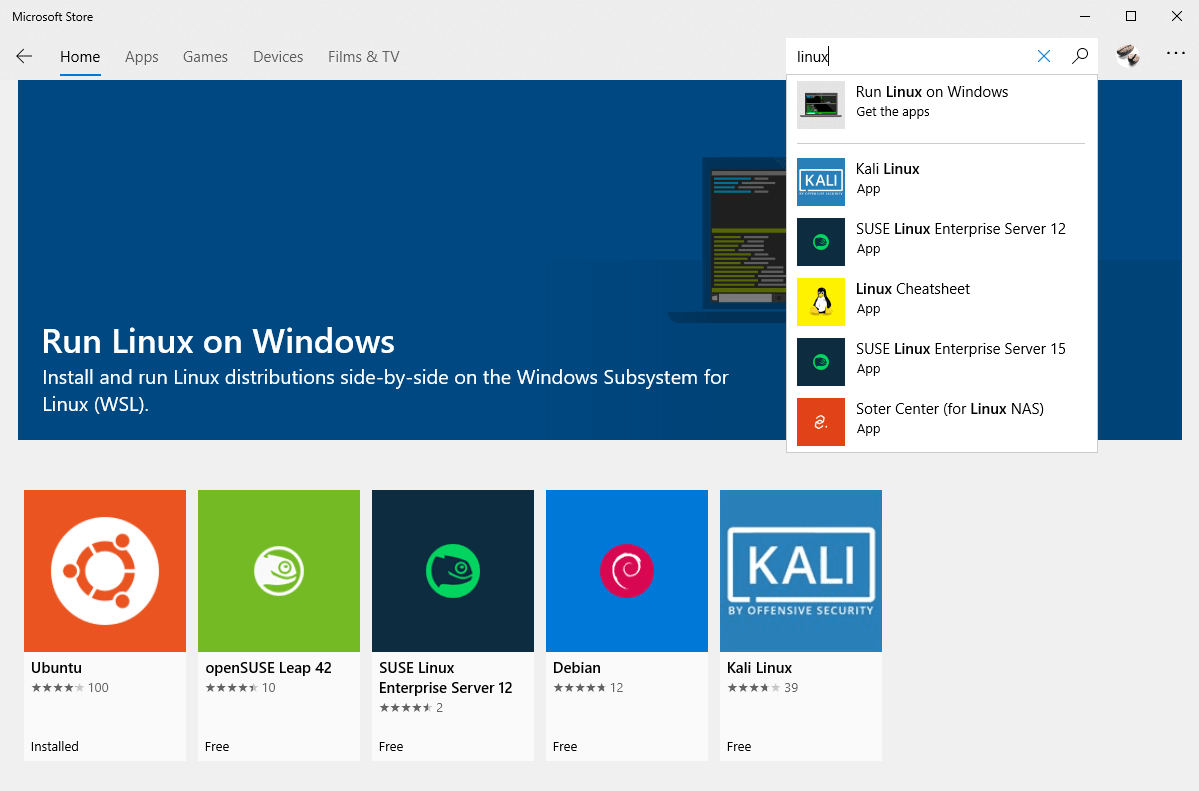The height and width of the screenshot is (791, 1199).
Task: Choose 'SUSE Linux Enterprise Server 12' suggestion text
Action: (x=960, y=229)
